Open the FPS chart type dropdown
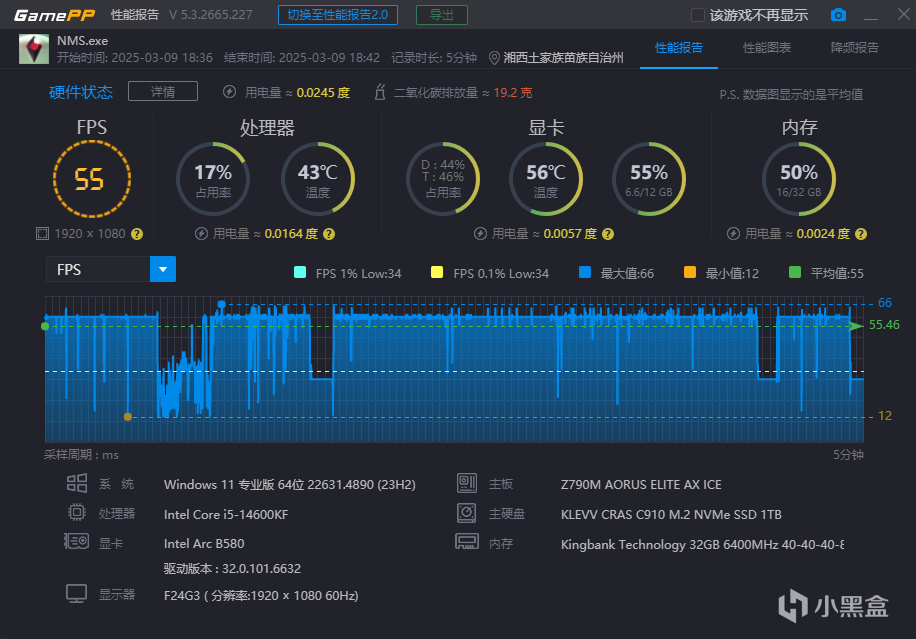916x639 pixels. click(163, 269)
